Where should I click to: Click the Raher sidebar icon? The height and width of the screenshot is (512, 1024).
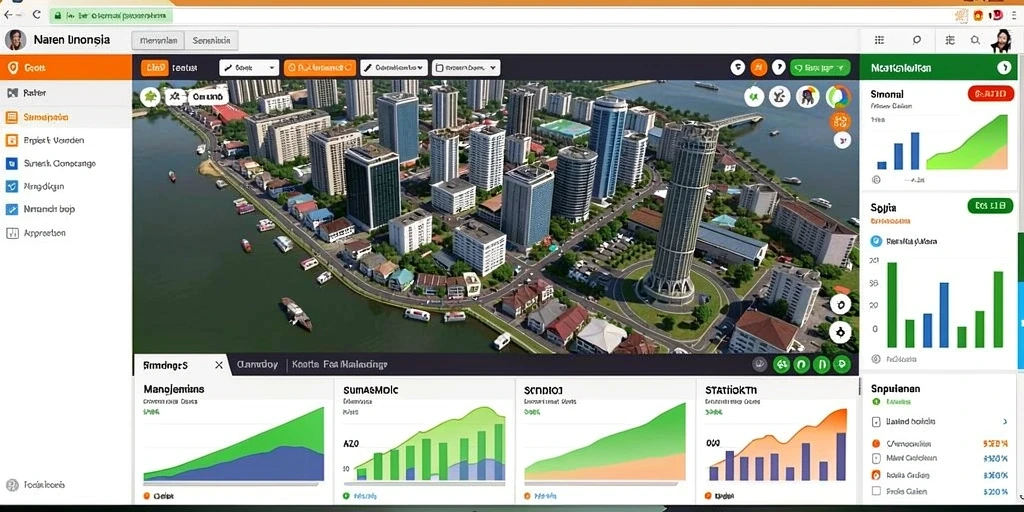[12, 93]
